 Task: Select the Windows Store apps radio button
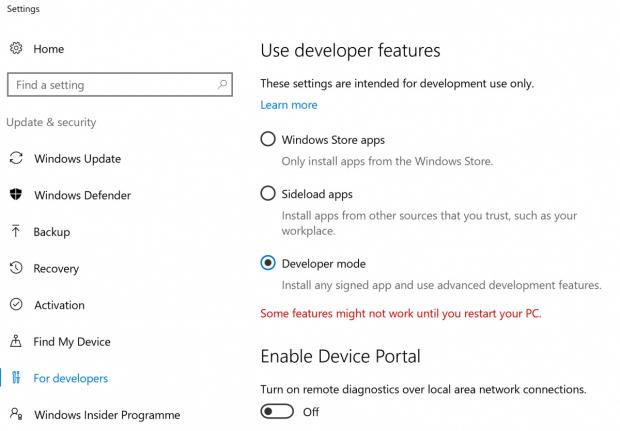[x=268, y=140]
